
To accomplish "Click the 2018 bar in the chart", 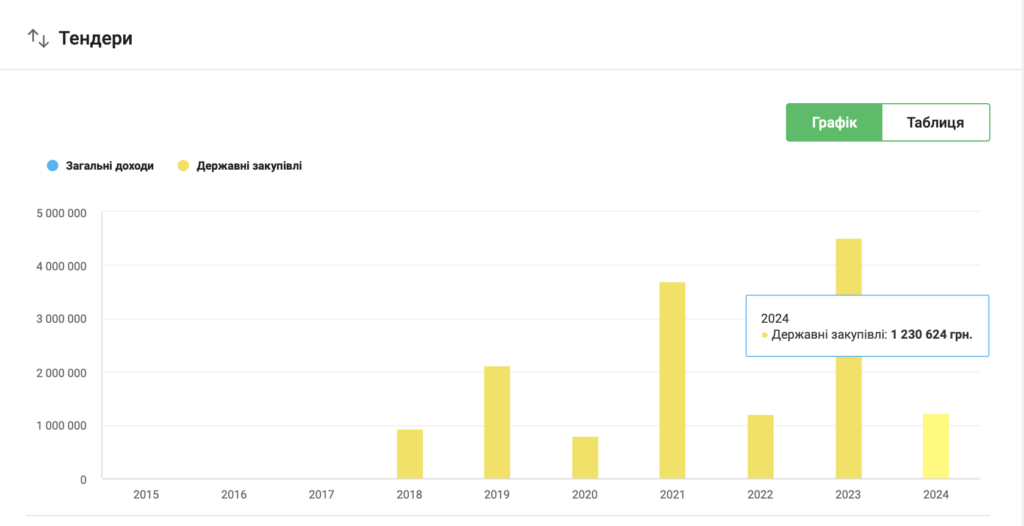I will [x=410, y=454].
